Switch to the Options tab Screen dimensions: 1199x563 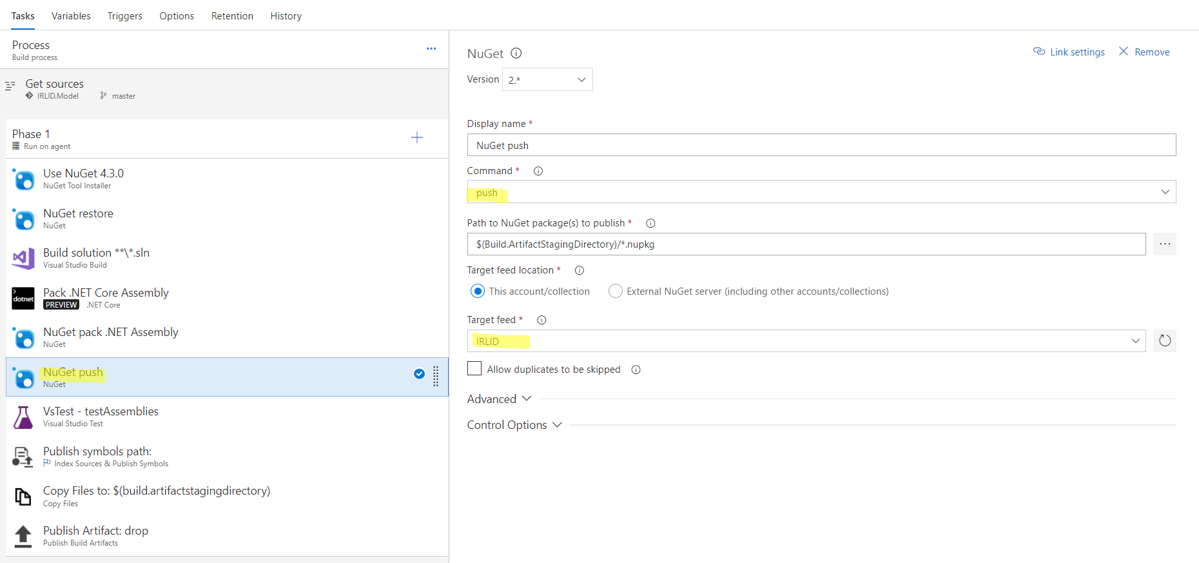pyautogui.click(x=177, y=15)
